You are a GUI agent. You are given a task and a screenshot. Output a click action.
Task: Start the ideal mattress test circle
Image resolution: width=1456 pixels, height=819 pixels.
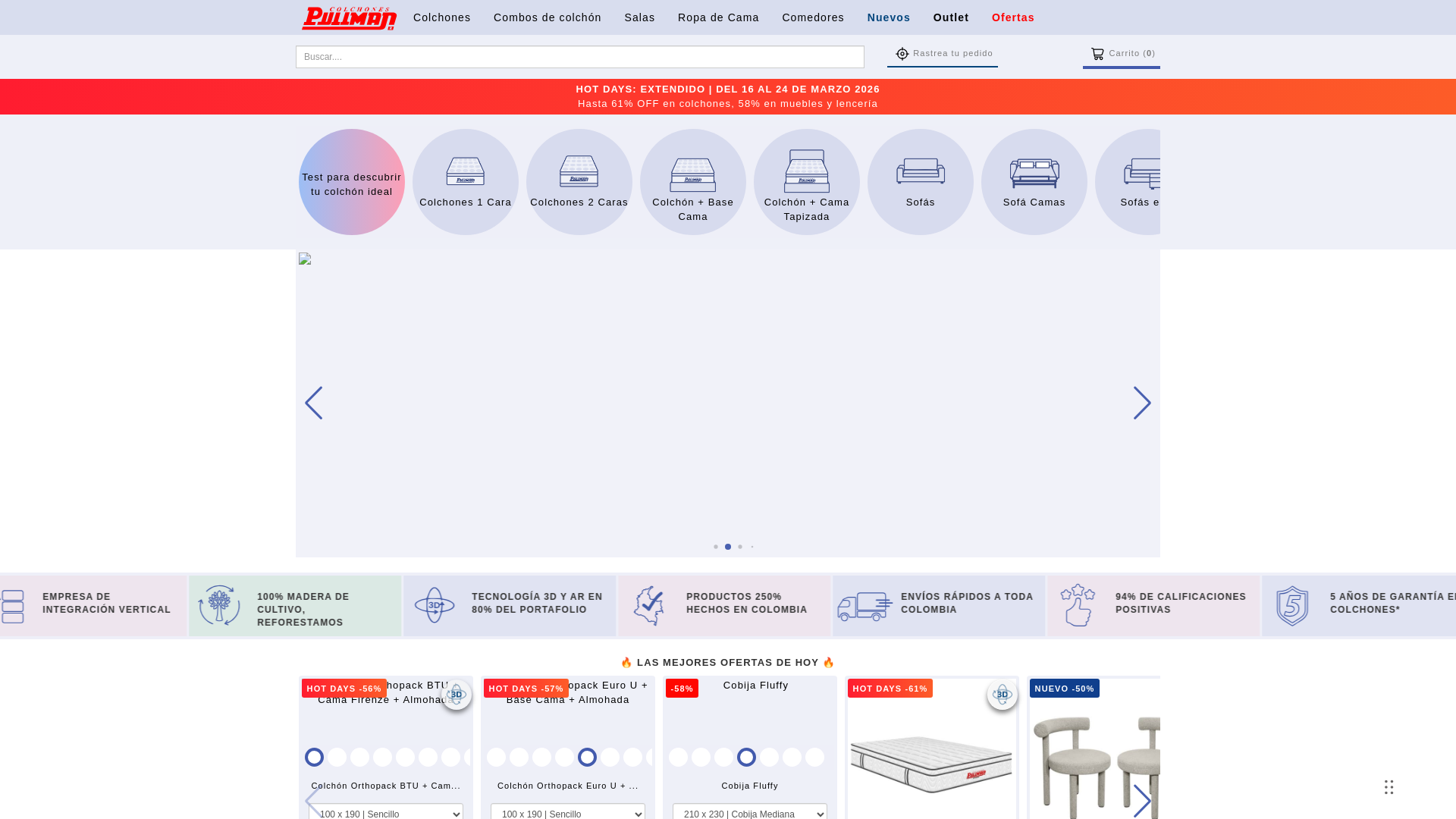click(x=352, y=182)
